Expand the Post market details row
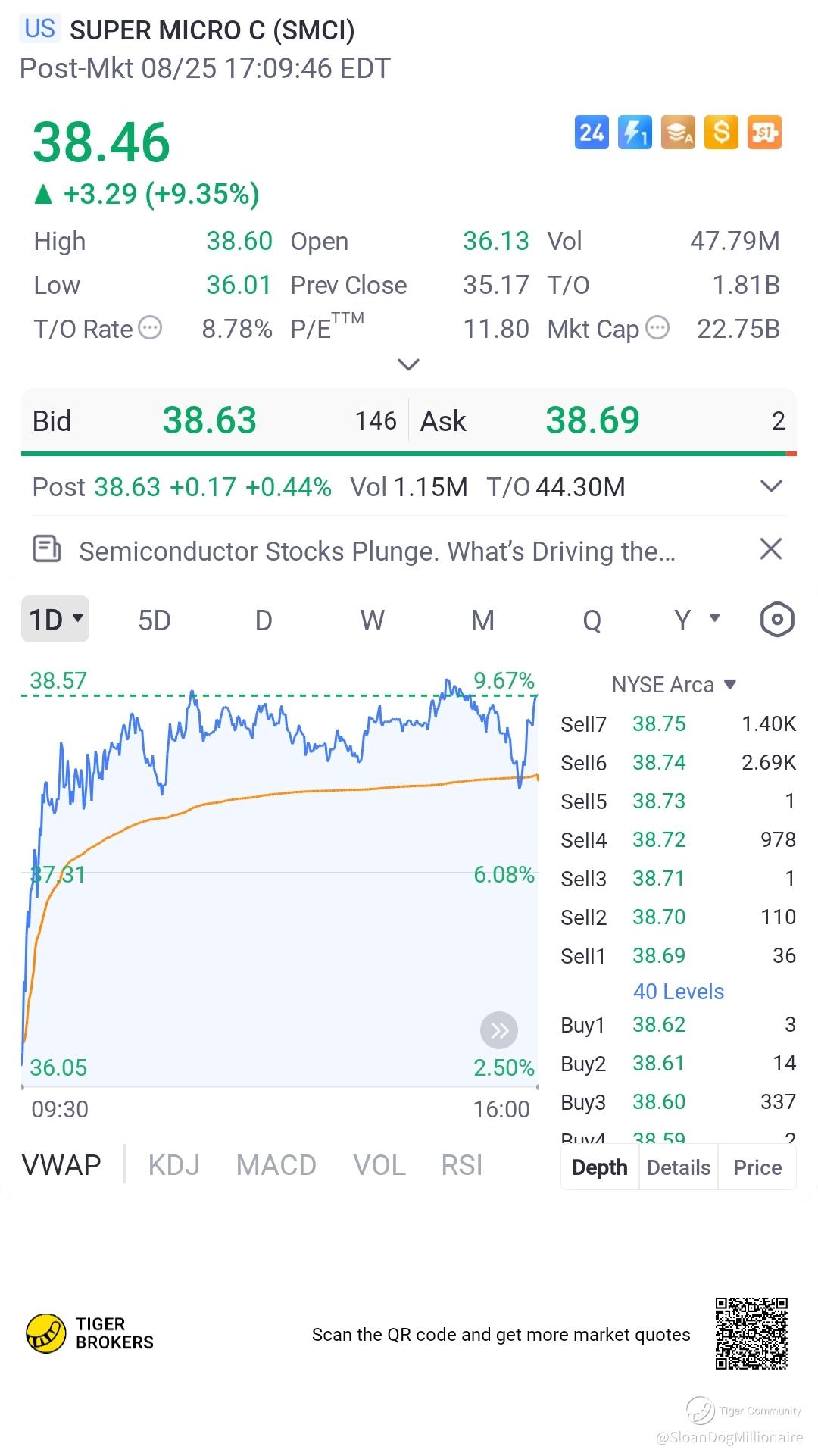 click(771, 486)
